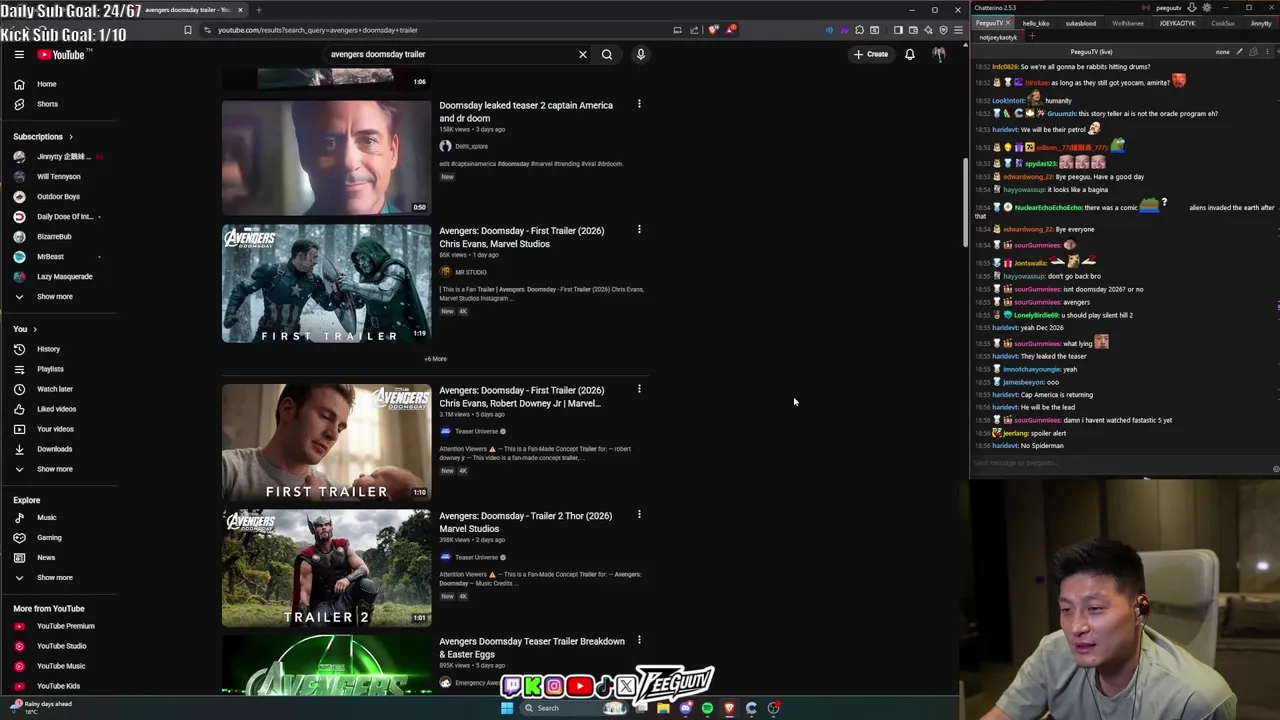1280x720 pixels.
Task: Focus the Chatterino message input box
Action: pyautogui.click(x=1120, y=463)
